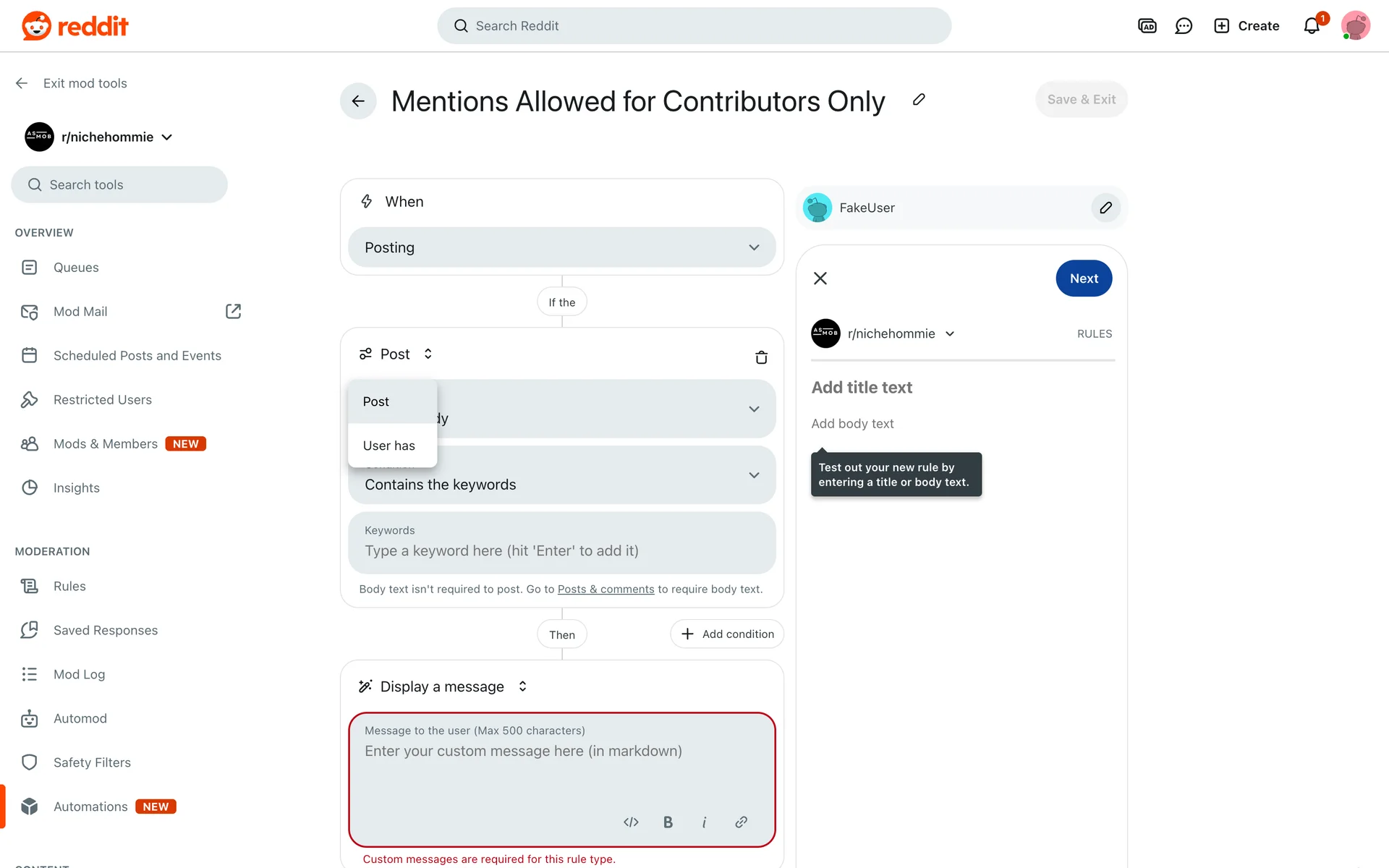Click the Add condition button
This screenshot has height=868, width=1389.
coord(727,634)
